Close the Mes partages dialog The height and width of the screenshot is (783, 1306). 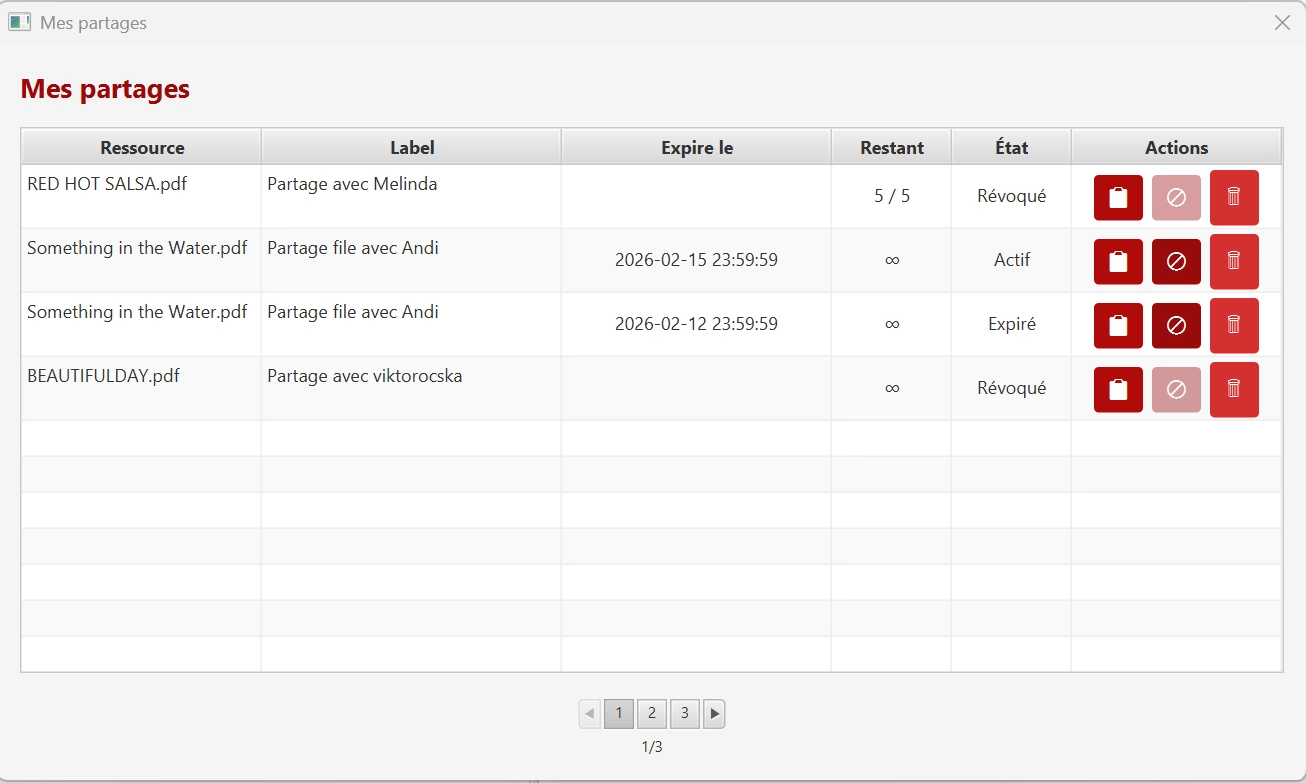point(1282,22)
